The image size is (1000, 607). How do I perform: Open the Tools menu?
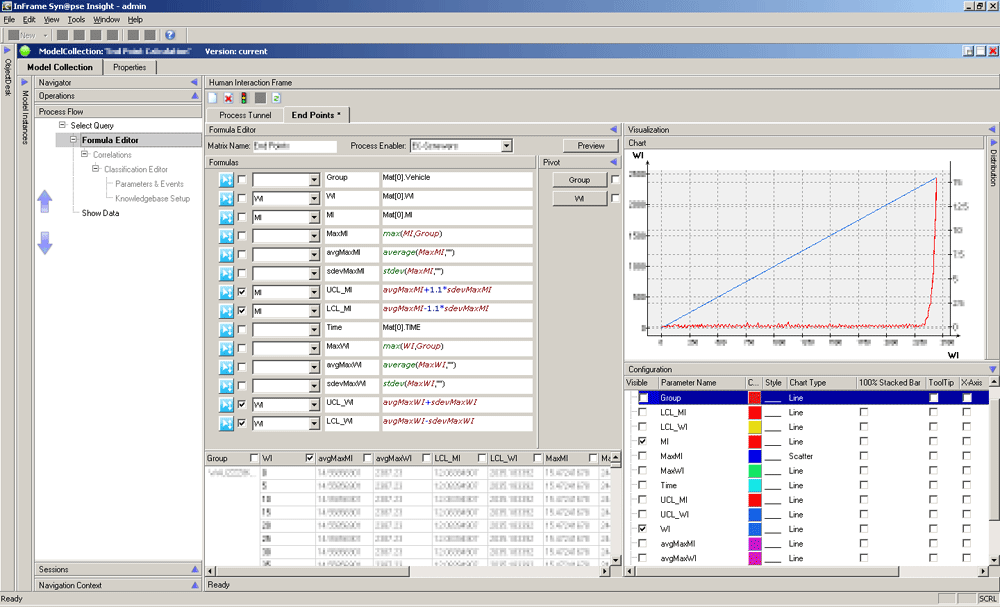pyautogui.click(x=76, y=19)
